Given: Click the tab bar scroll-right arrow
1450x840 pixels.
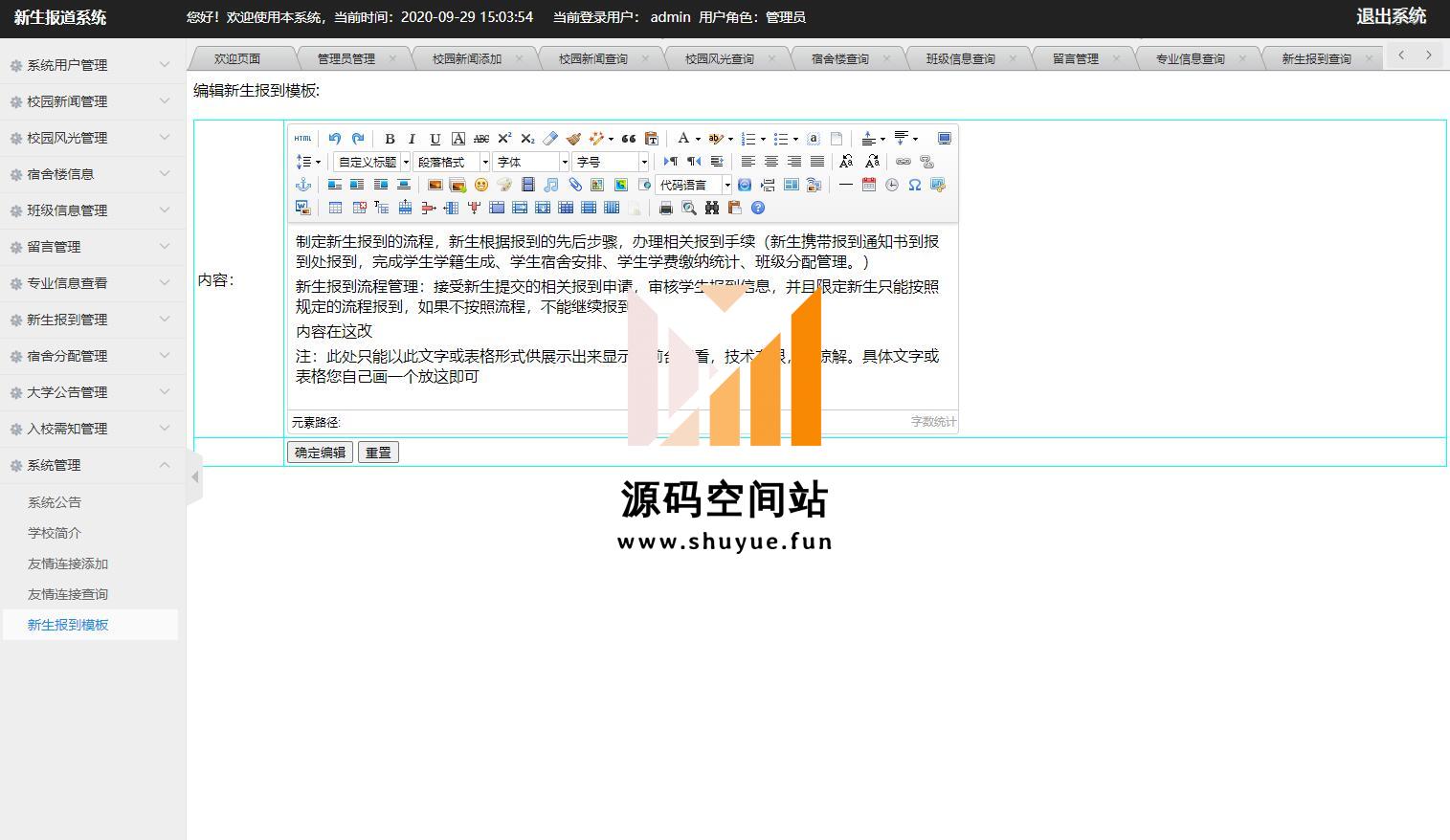Looking at the screenshot, I should 1429,55.
